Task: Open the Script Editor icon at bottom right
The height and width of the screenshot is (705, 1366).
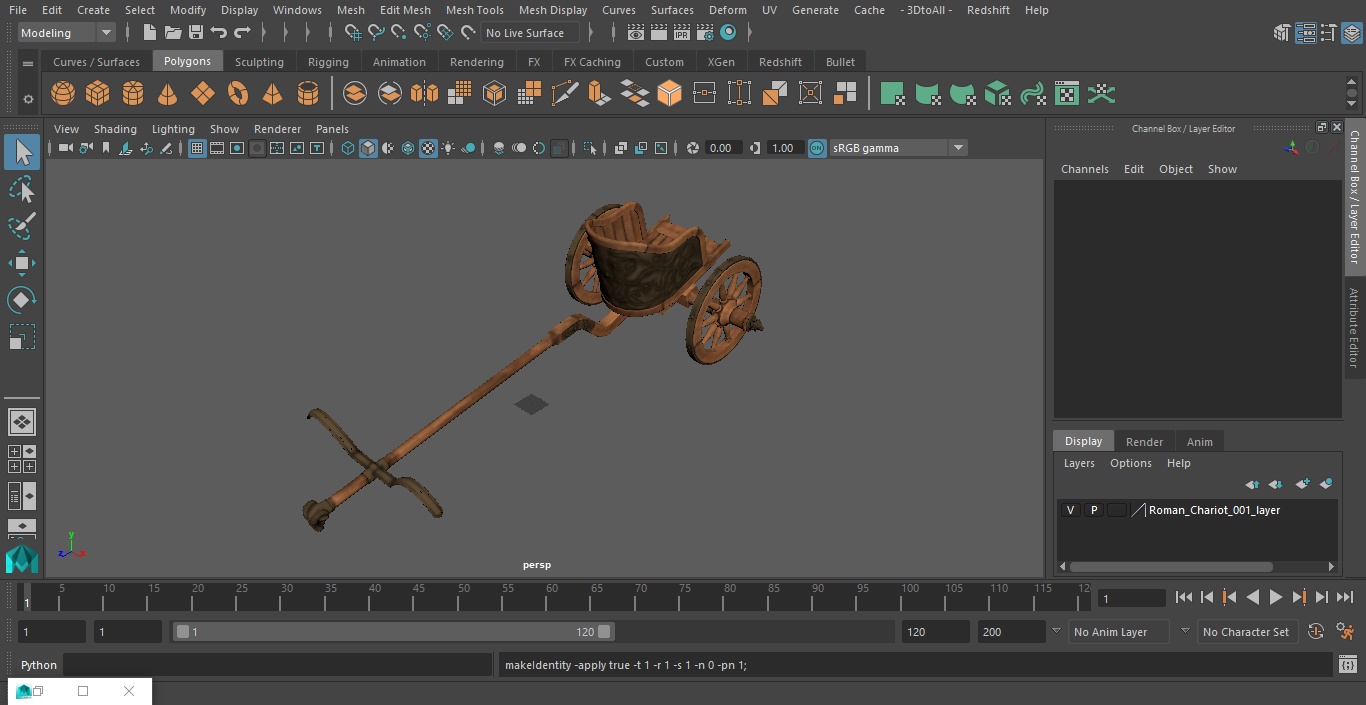Action: [x=1347, y=665]
